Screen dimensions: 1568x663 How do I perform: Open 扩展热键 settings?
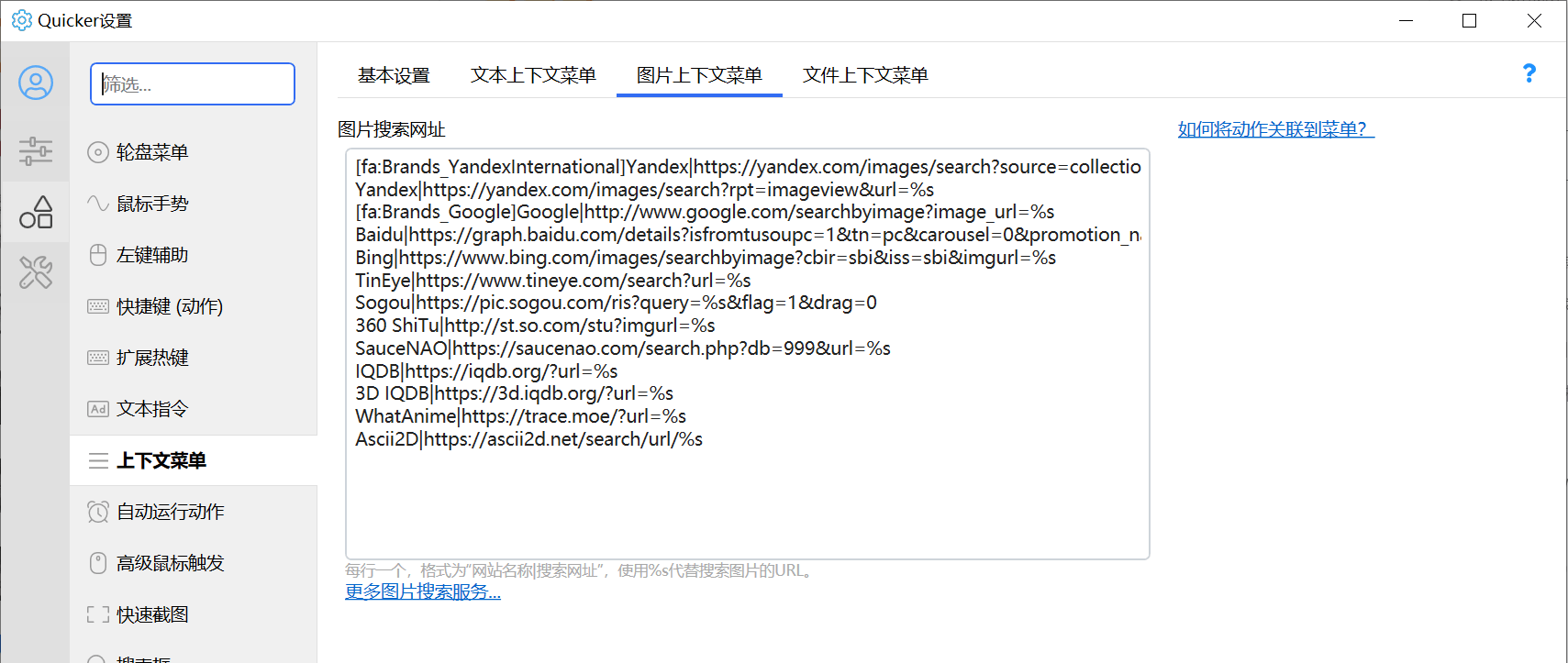pos(194,358)
